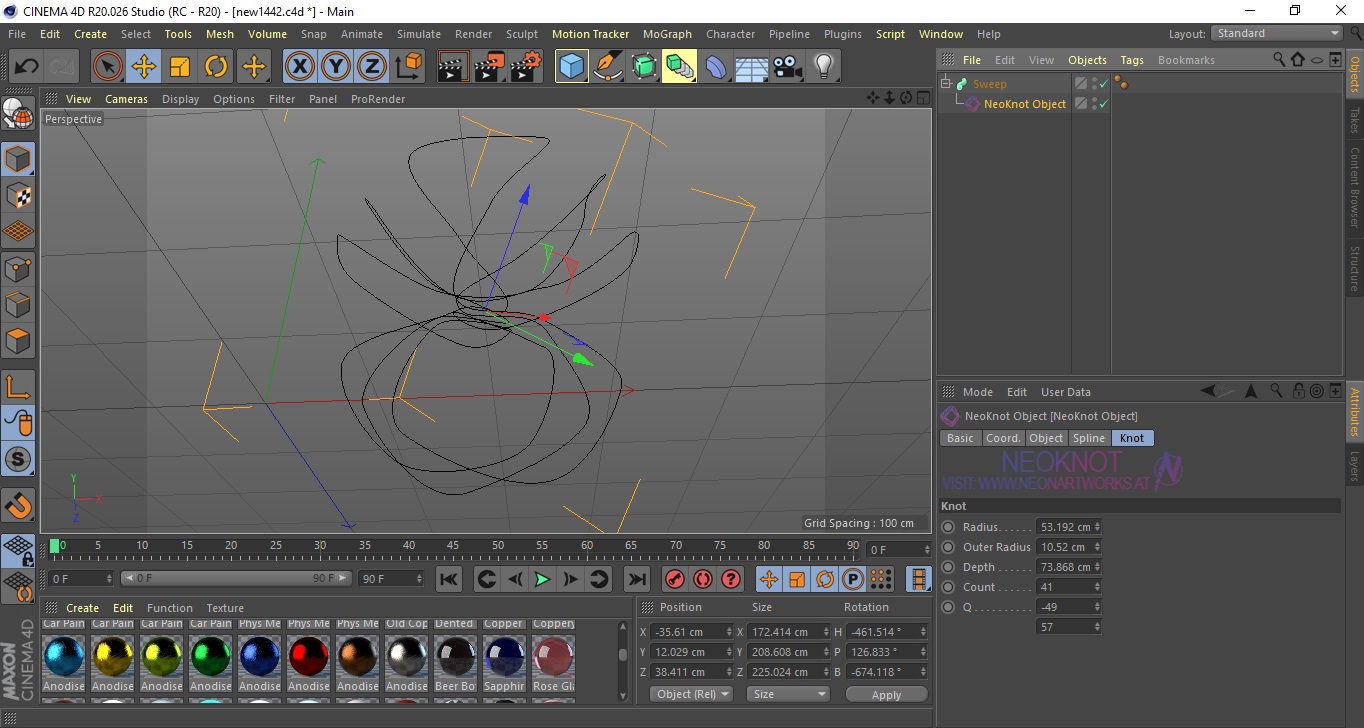Open the Object (Rel) dropdown
Screen dimensions: 1364x728
[691, 694]
